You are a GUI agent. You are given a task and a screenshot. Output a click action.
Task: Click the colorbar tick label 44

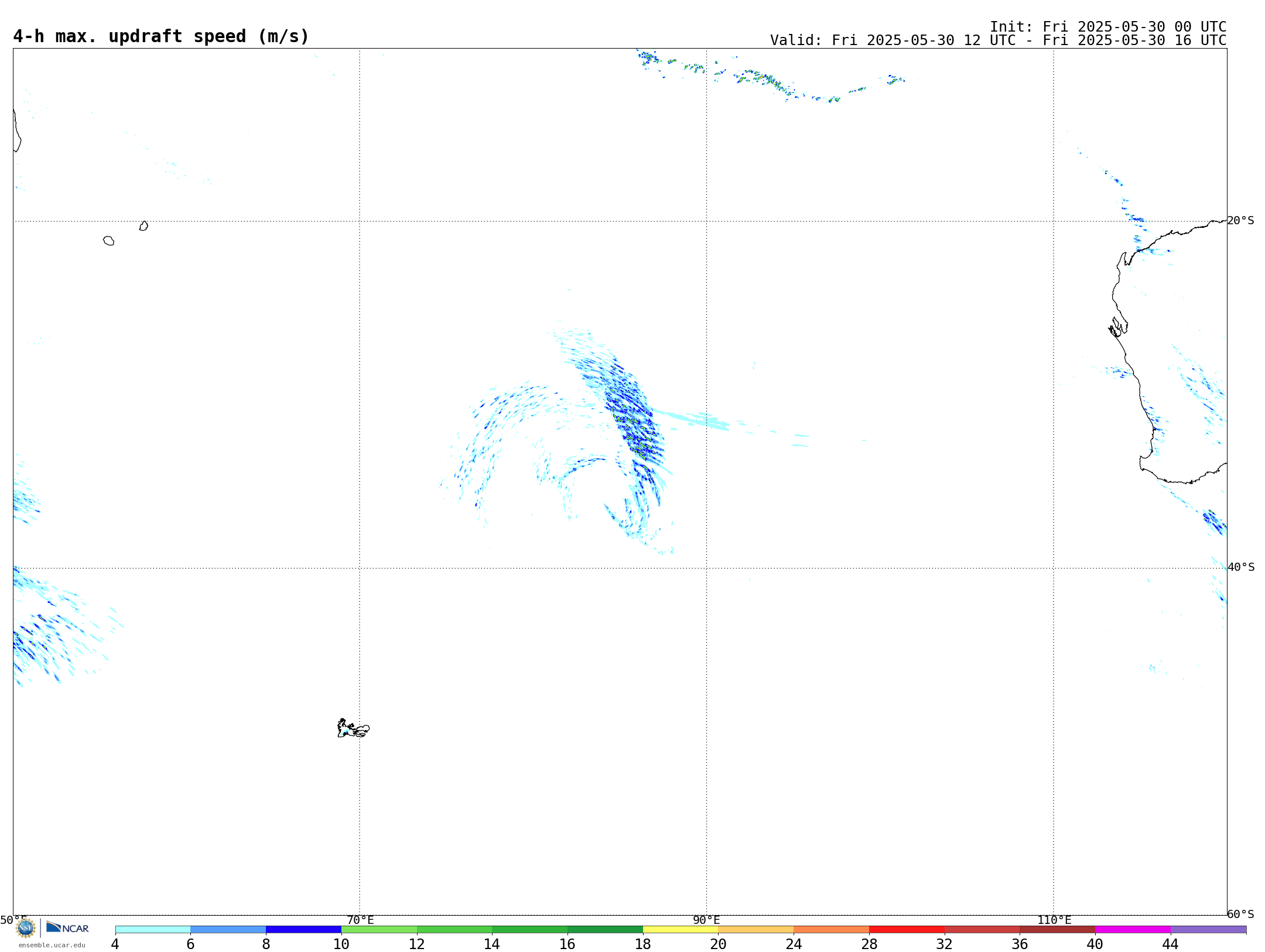pos(1170,944)
